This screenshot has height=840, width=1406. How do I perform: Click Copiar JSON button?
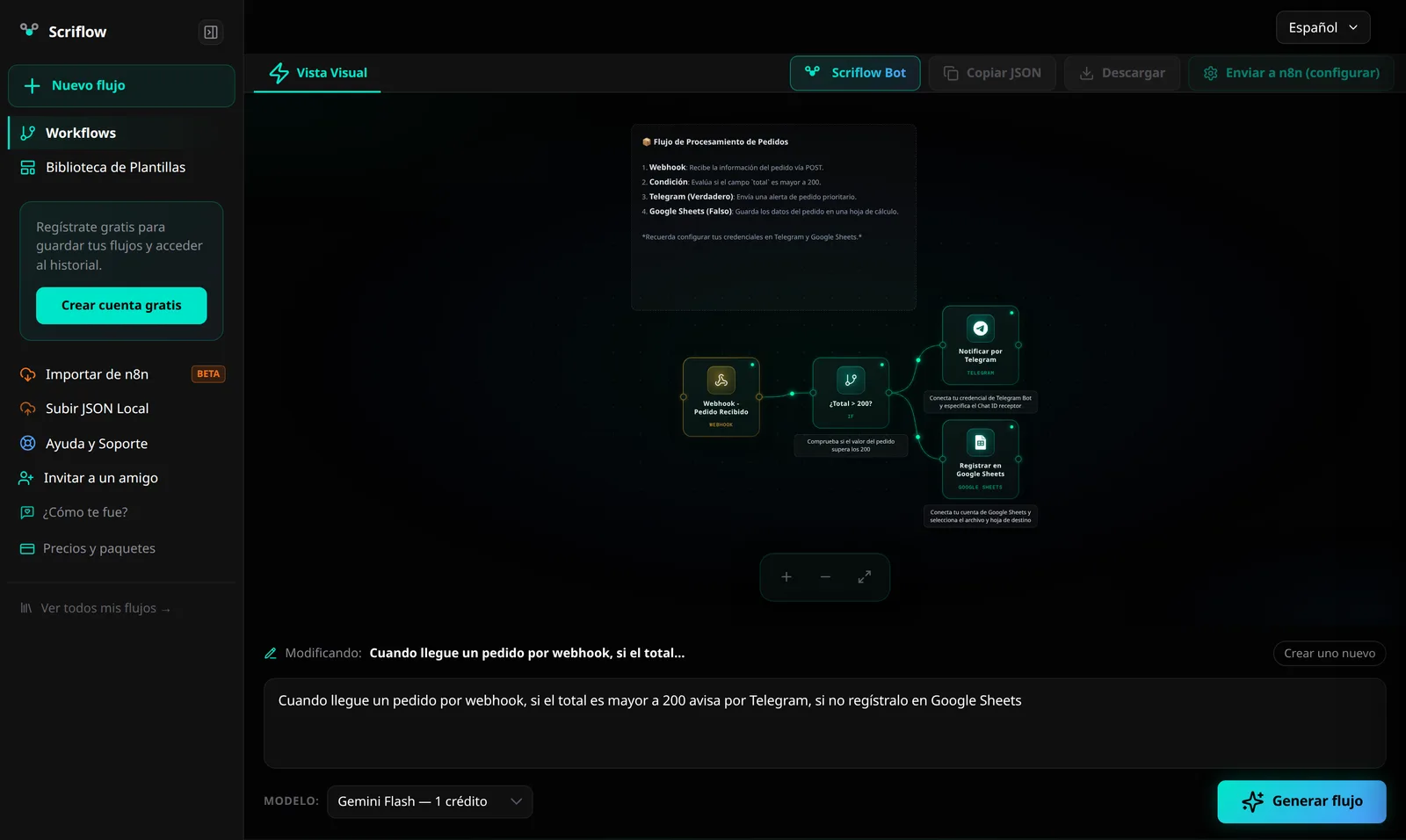click(992, 73)
